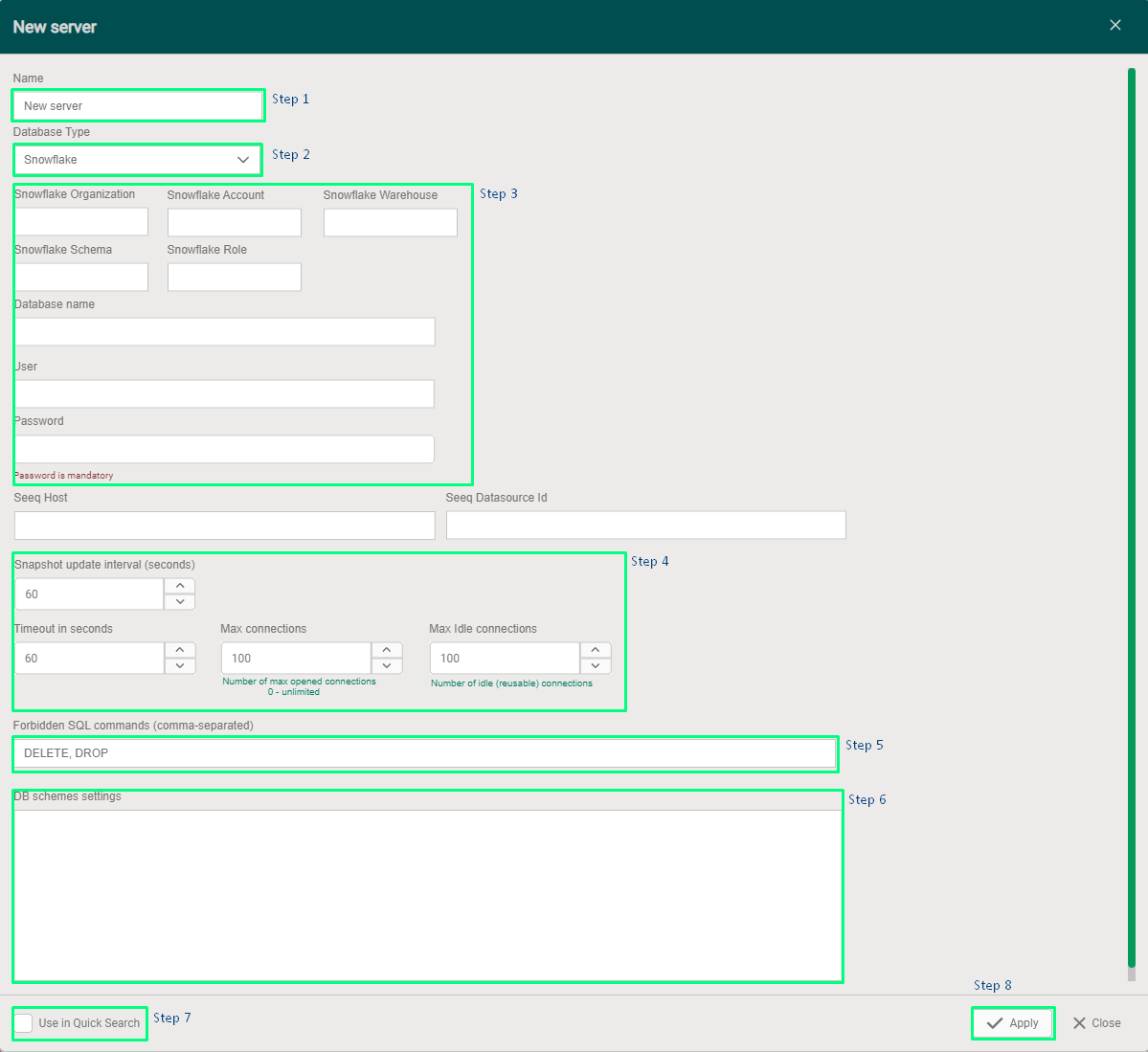Decrease the Timeout in seconds value
This screenshot has width=1148, height=1052.
[180, 666]
